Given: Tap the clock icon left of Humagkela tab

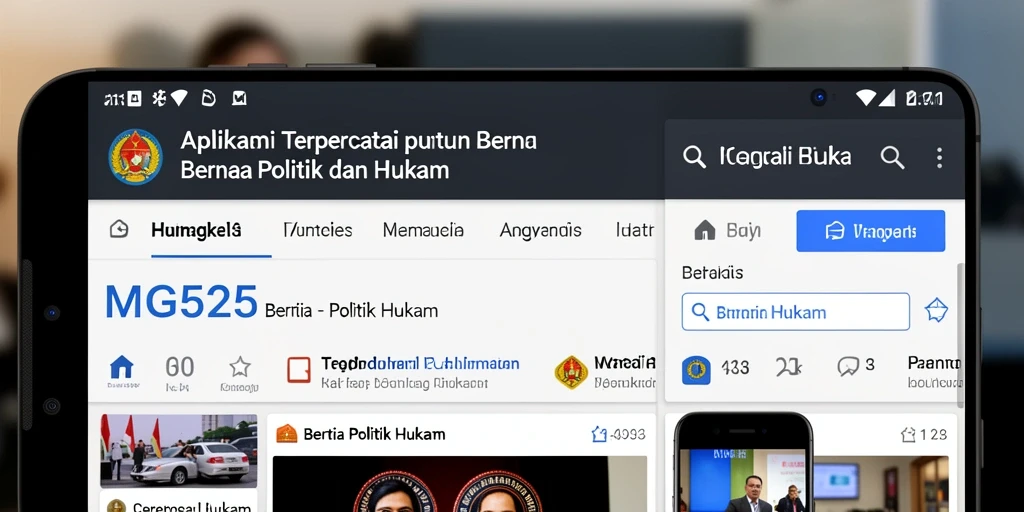Looking at the screenshot, I should pyautogui.click(x=119, y=229).
